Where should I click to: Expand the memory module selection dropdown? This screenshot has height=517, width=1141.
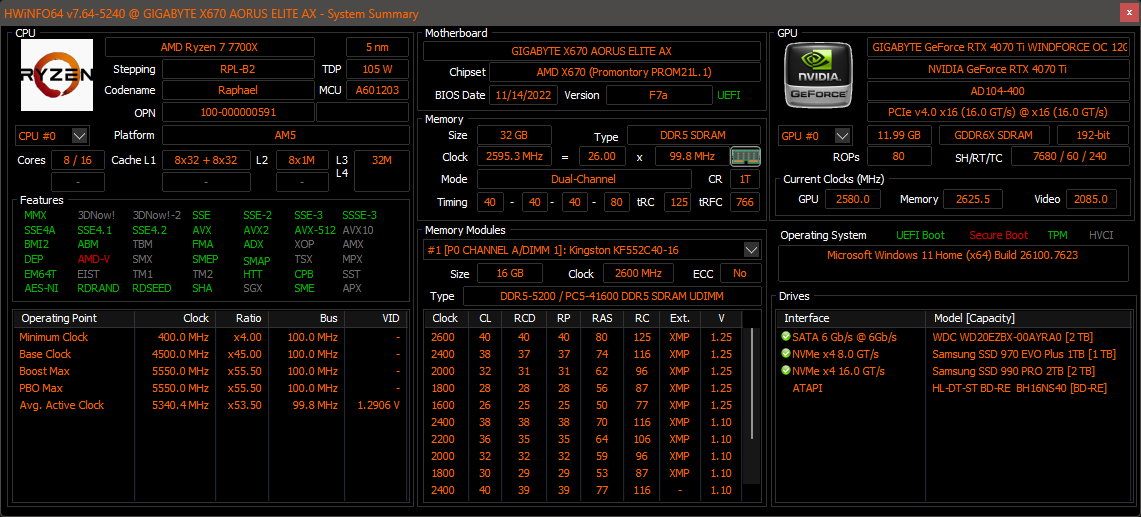click(751, 249)
